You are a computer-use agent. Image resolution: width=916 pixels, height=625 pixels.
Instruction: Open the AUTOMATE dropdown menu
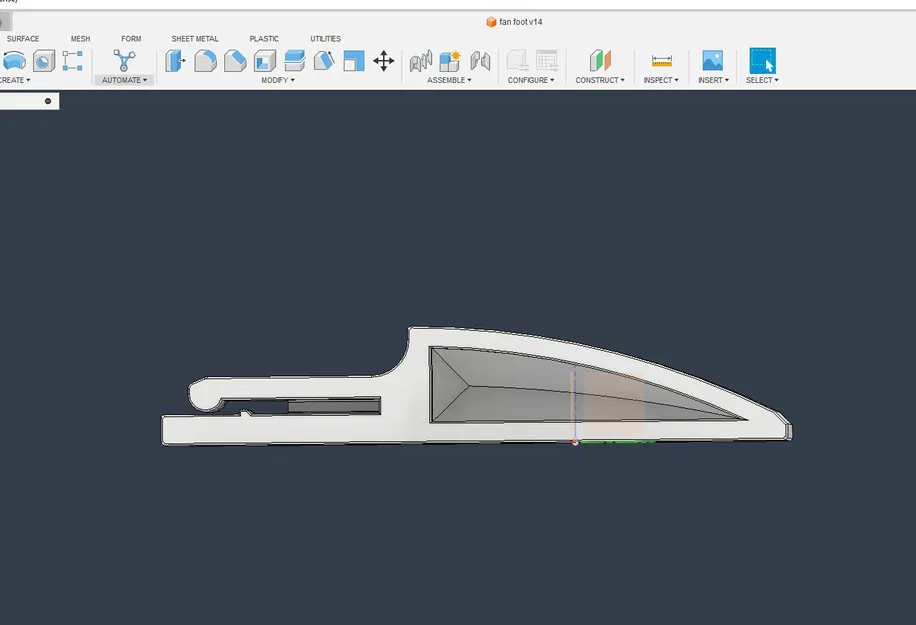124,80
